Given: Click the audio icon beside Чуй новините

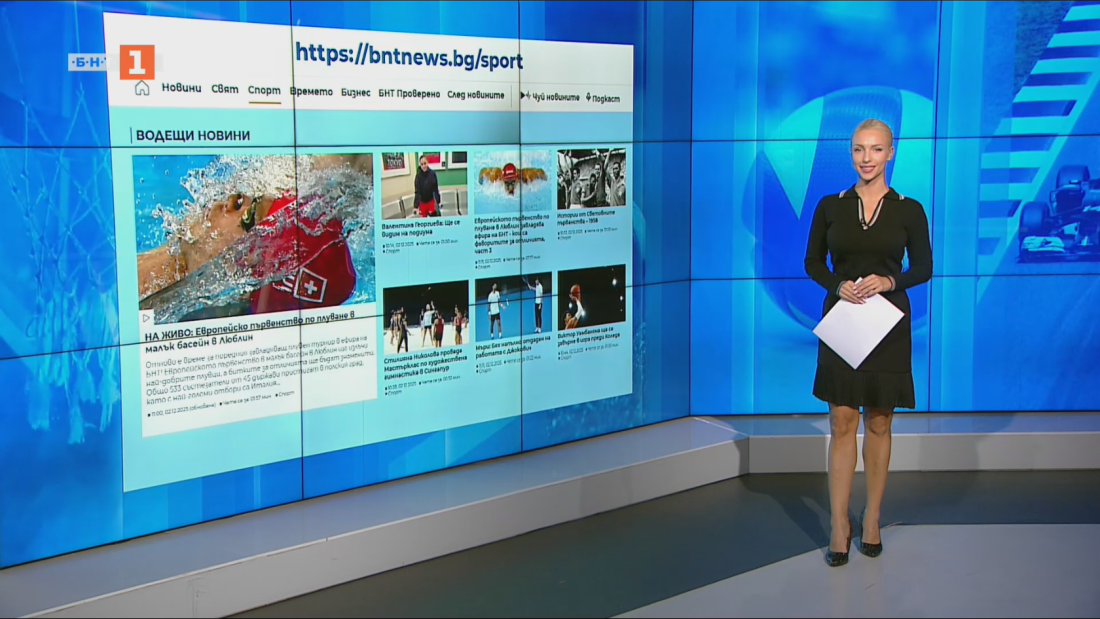Looking at the screenshot, I should 525,96.
